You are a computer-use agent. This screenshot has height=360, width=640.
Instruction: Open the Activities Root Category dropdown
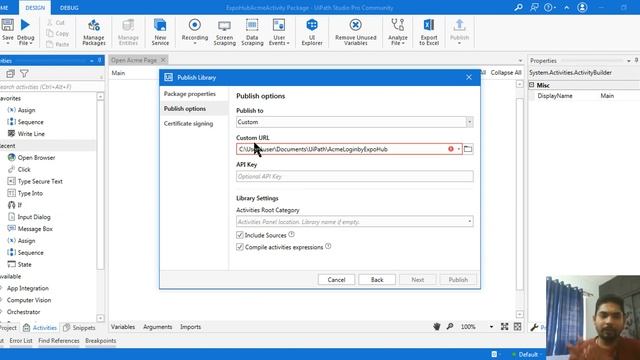click(x=470, y=222)
